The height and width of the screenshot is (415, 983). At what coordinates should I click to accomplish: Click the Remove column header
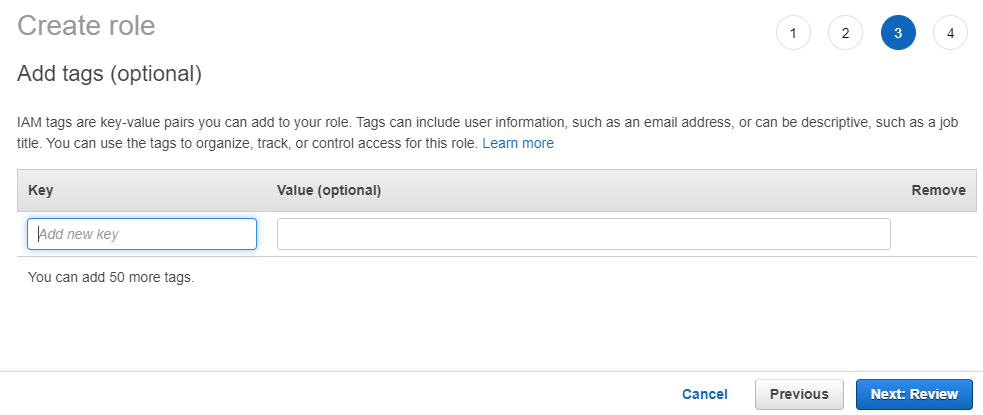(x=938, y=191)
